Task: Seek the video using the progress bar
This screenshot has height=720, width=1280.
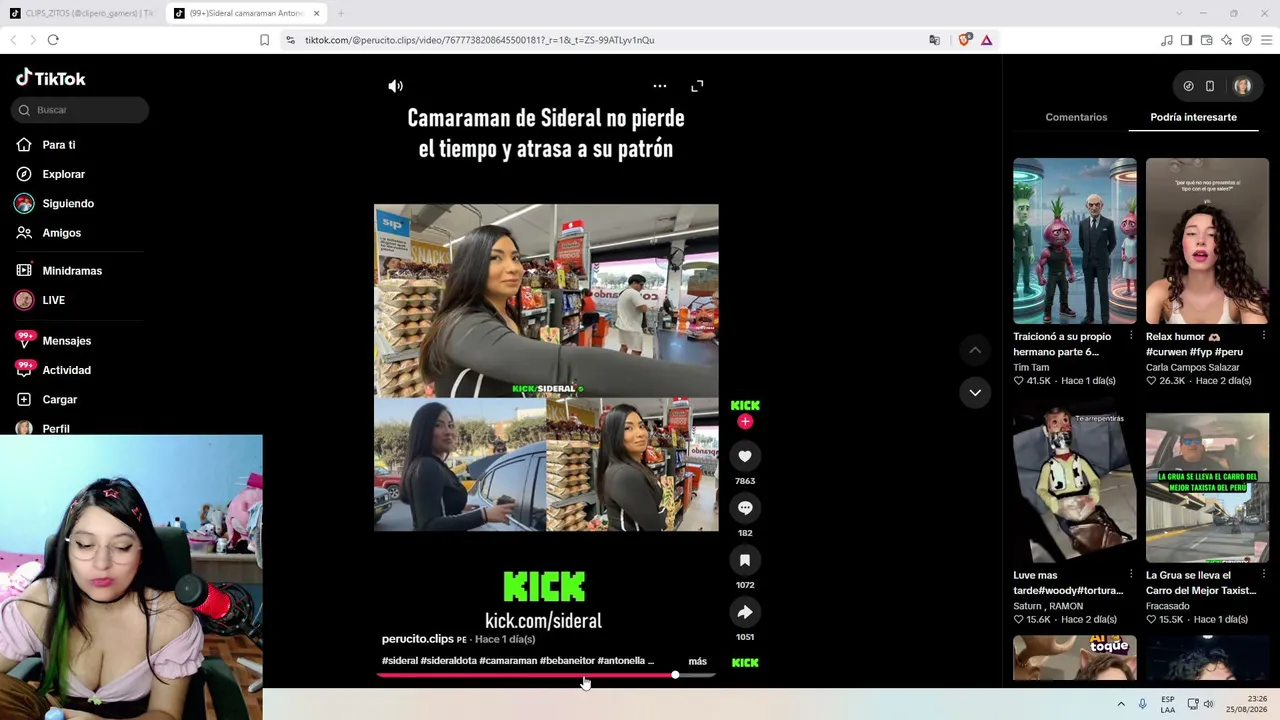Action: (546, 675)
